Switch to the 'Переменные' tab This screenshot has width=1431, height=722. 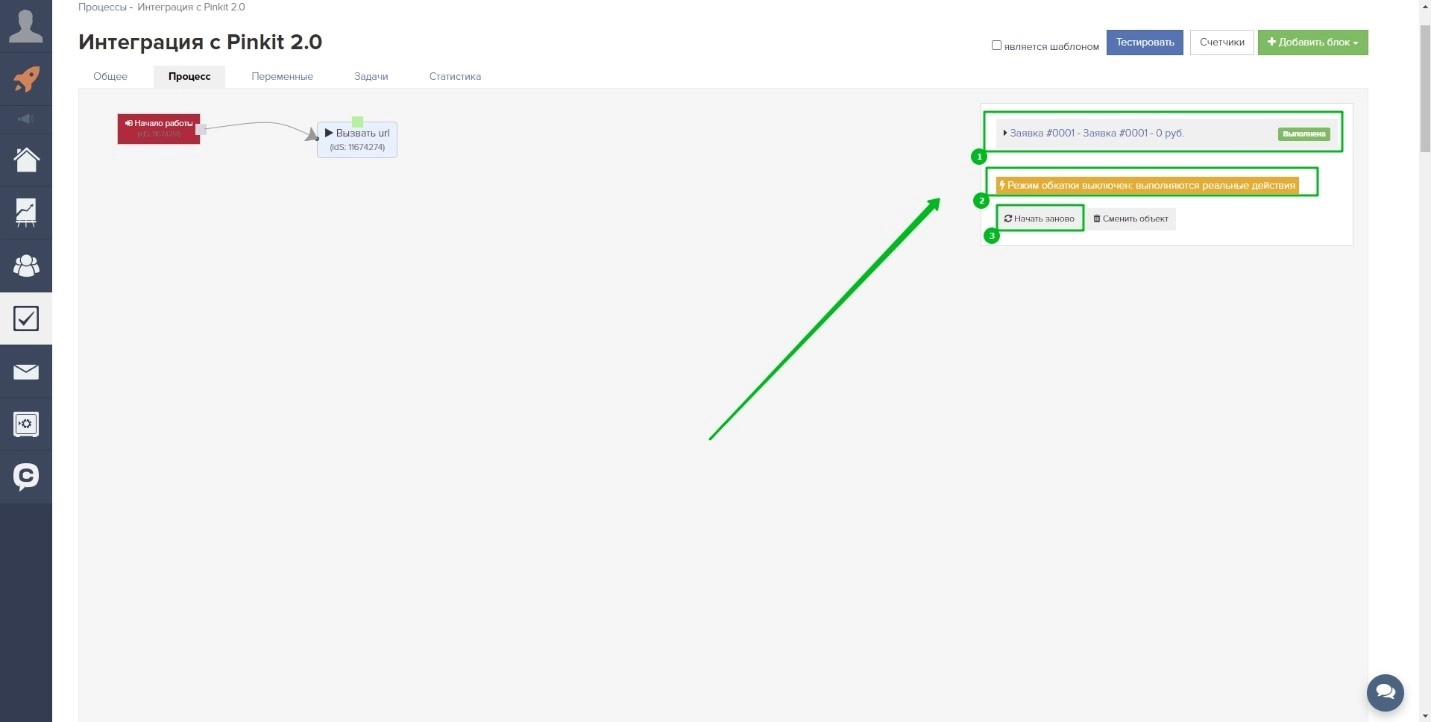(x=282, y=76)
